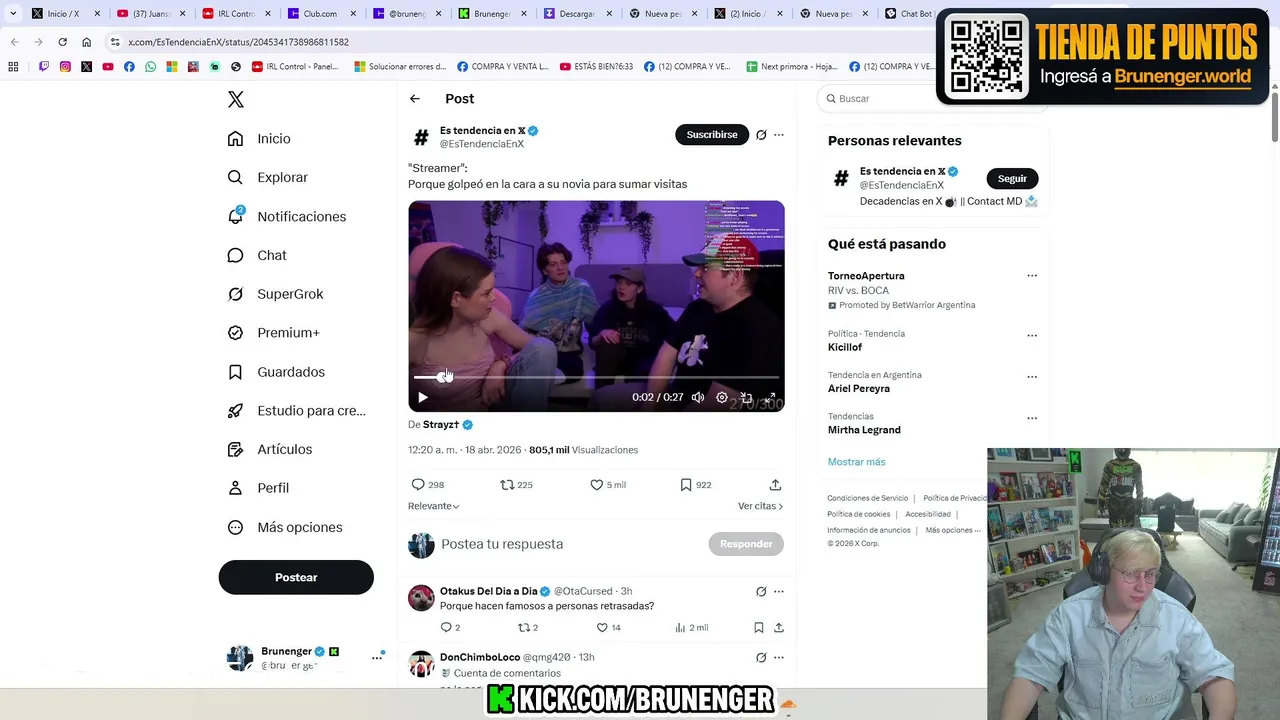Image resolution: width=1280 pixels, height=720 pixels.
Task: Open Premium+ from sidebar
Action: (x=274, y=333)
